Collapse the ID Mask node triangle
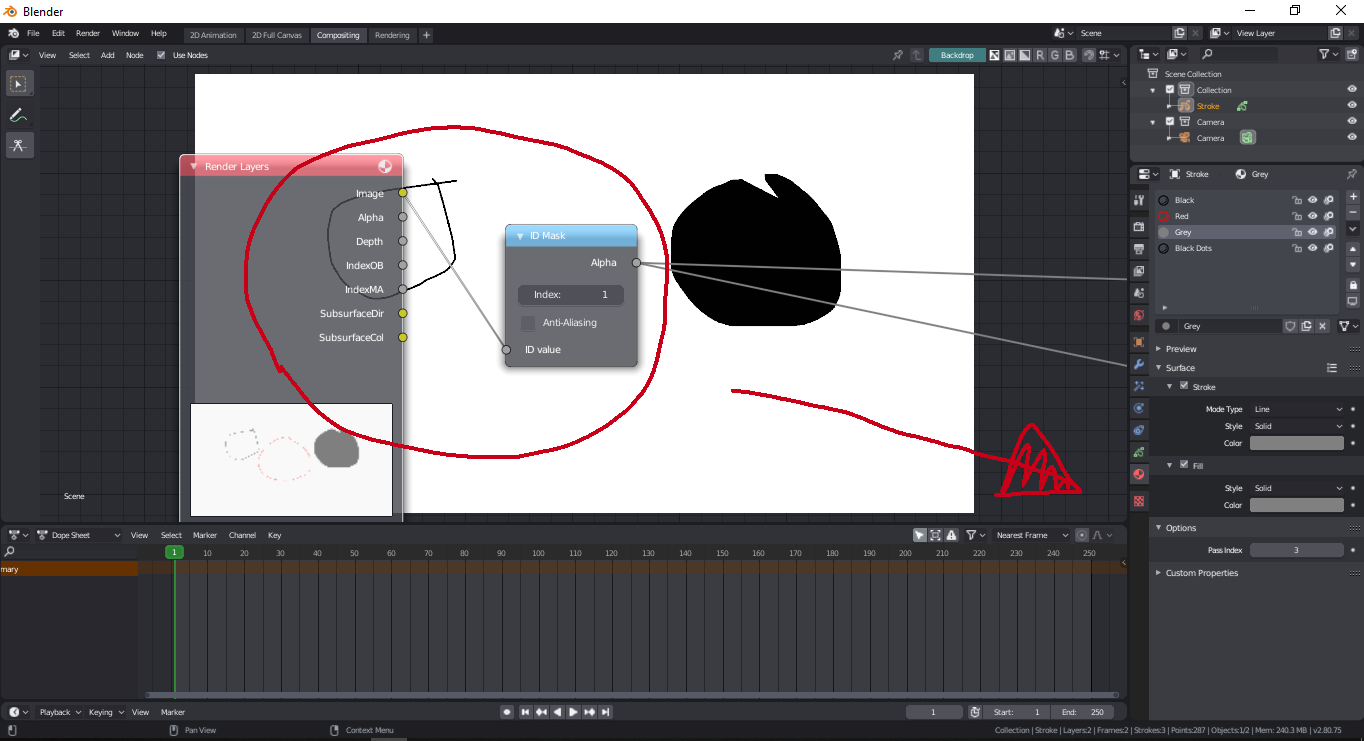 (520, 236)
